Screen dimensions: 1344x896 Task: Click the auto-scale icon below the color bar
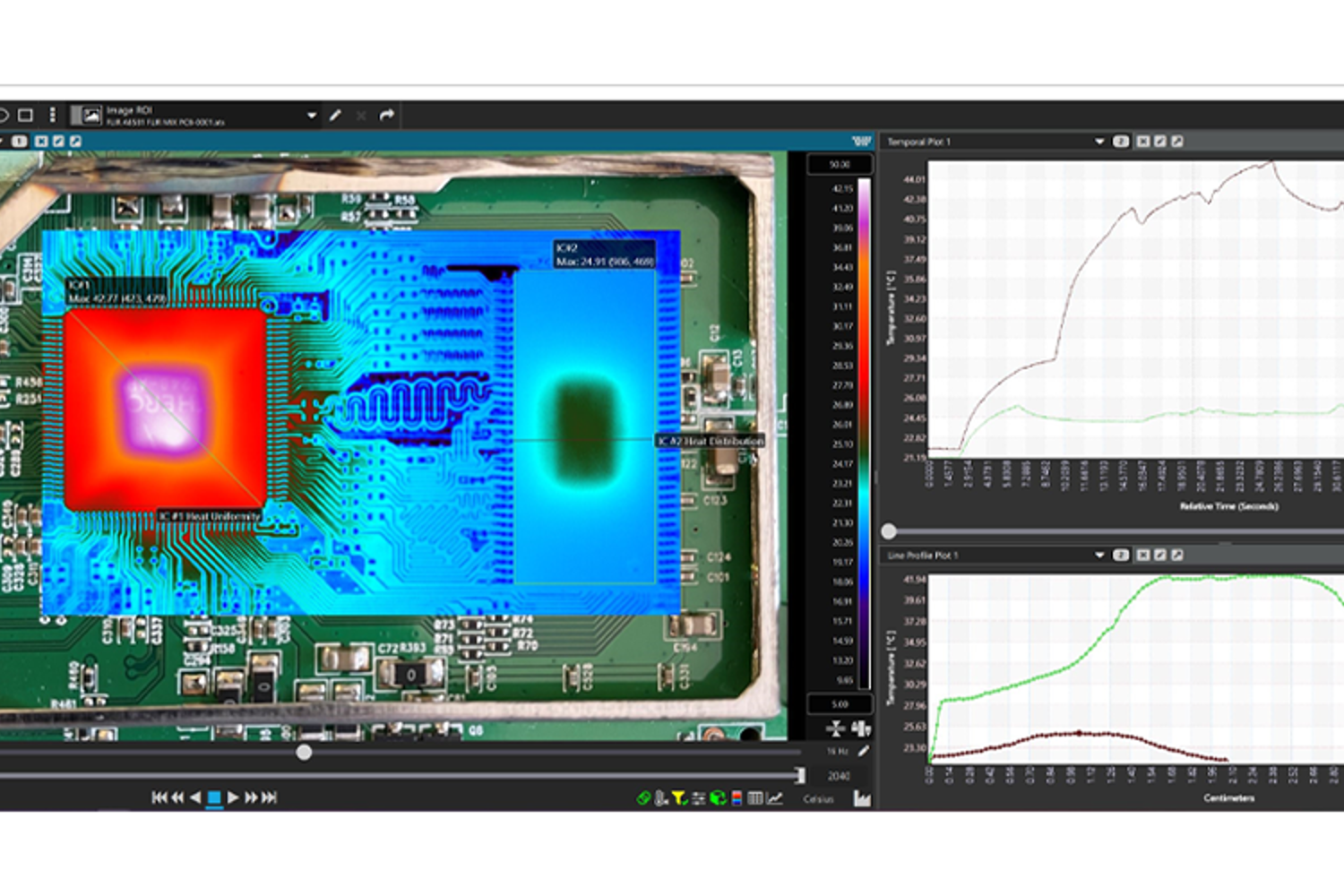pos(835,728)
